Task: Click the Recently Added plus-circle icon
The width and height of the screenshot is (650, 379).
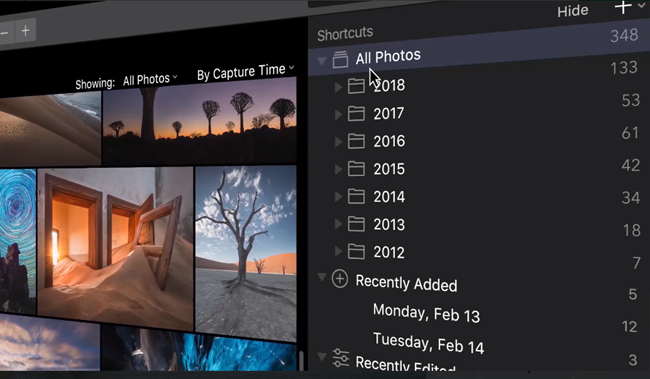Action: [340, 279]
